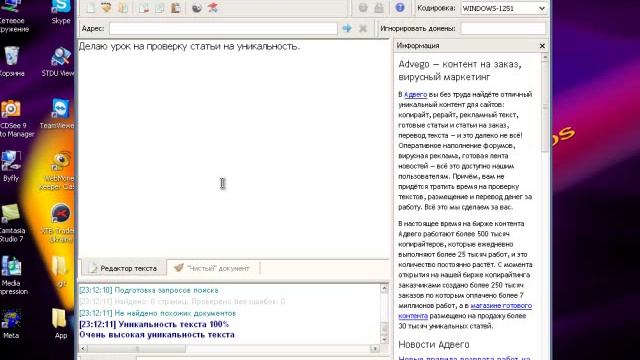Viewport: 640px width, 360px height.
Task: Switch to the "Чистый" документ tab
Action: tap(212, 268)
